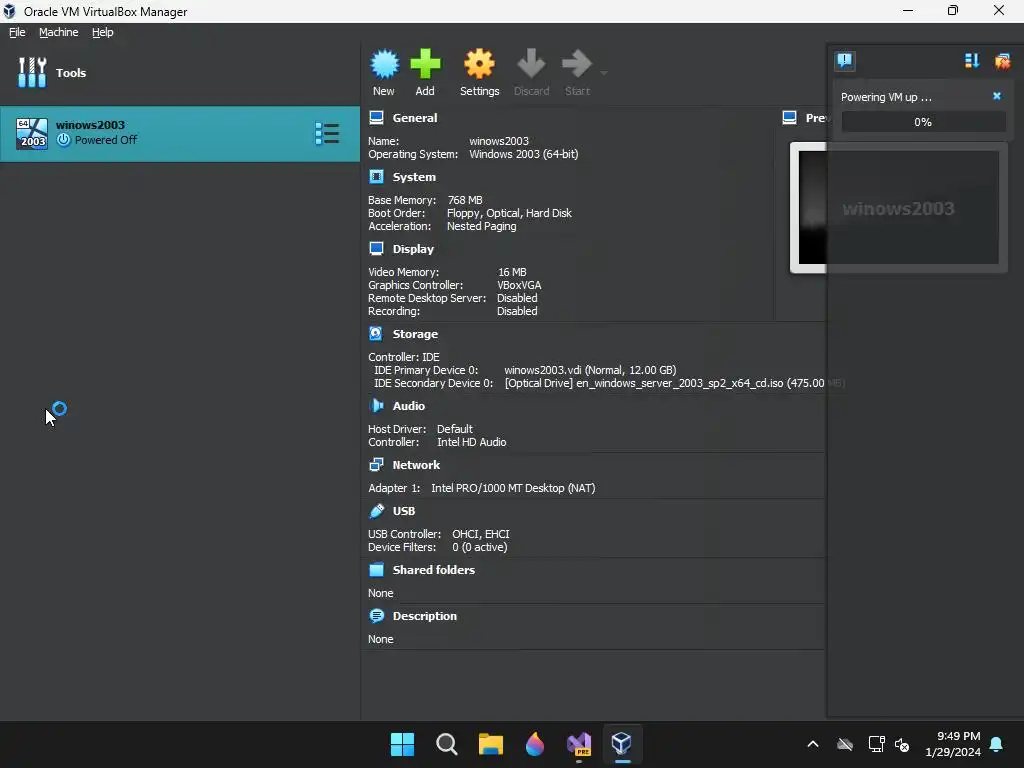Click the Discard toolbar arrow icon
1024x768 pixels.
[531, 64]
